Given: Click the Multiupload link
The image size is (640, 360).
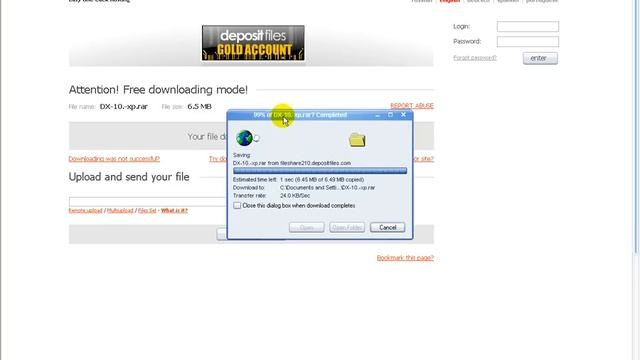Looking at the screenshot, I should [x=120, y=211].
